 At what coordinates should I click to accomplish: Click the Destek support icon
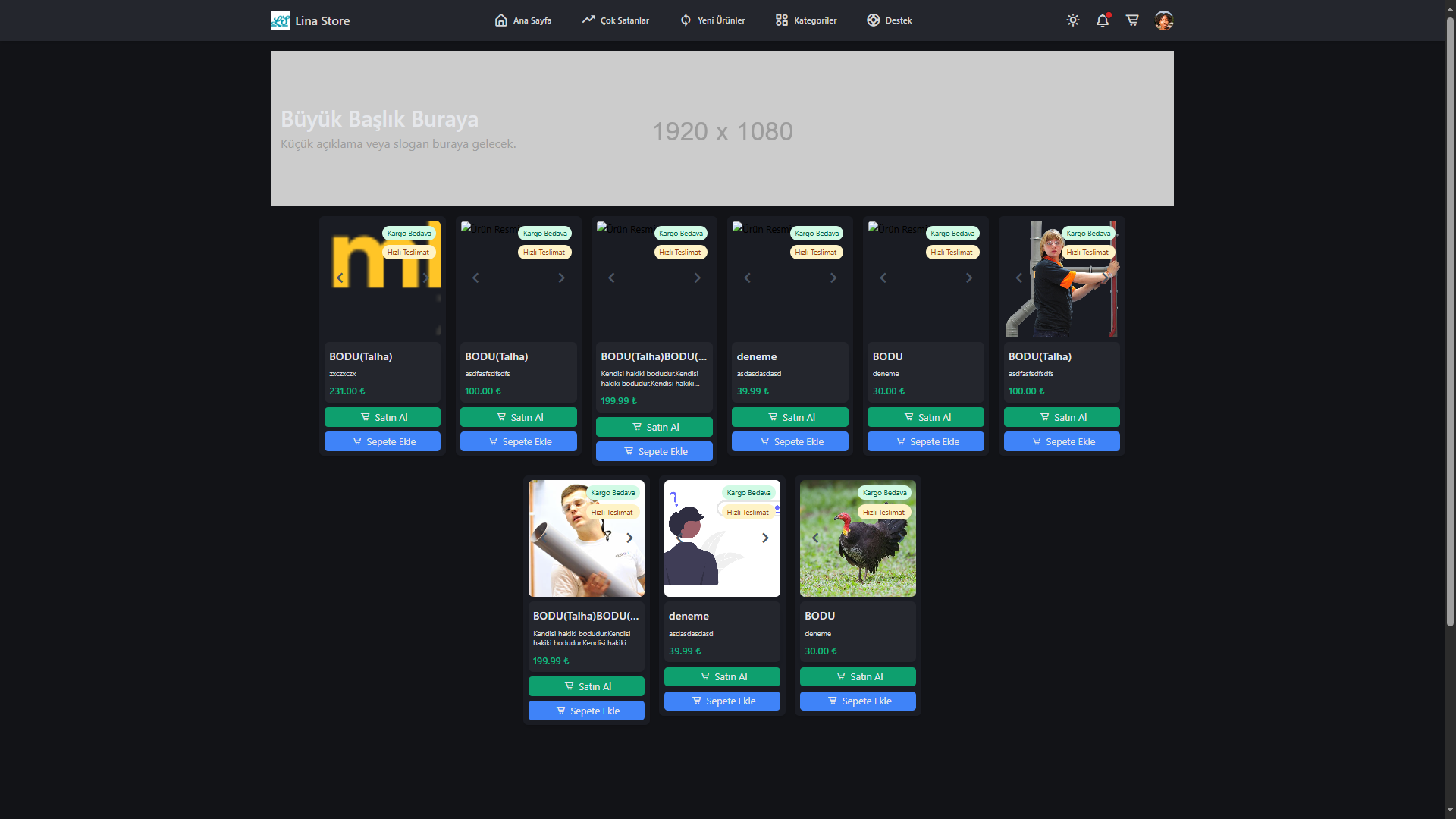[873, 20]
